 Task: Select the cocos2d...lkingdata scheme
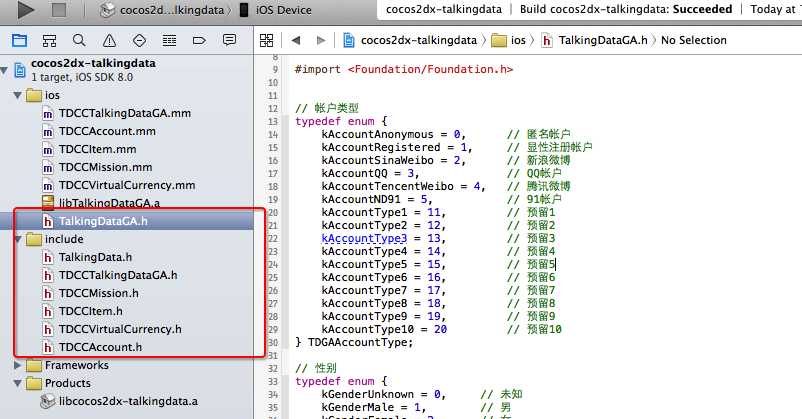pyautogui.click(x=164, y=10)
